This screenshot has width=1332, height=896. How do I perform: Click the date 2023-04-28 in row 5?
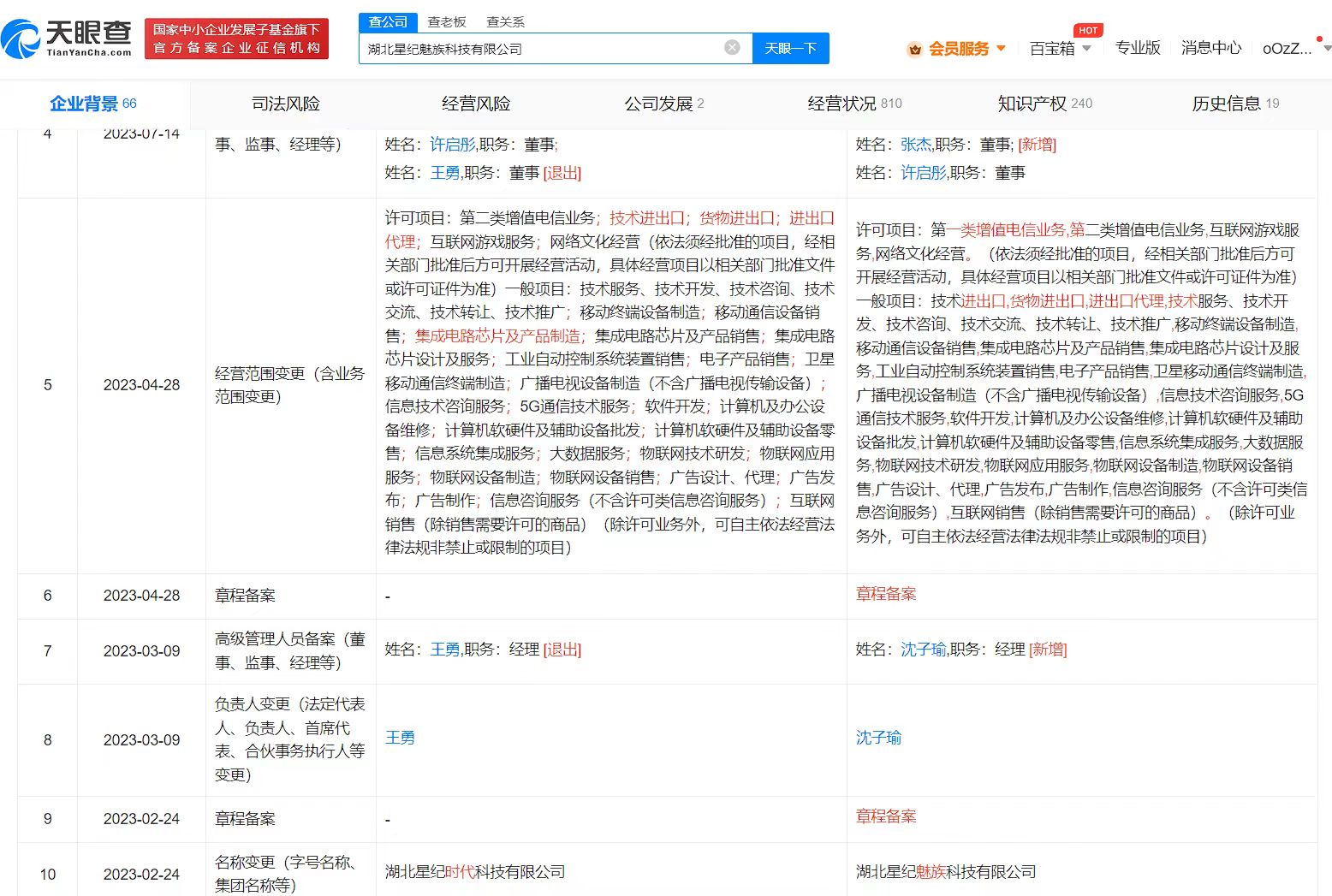[x=142, y=385]
